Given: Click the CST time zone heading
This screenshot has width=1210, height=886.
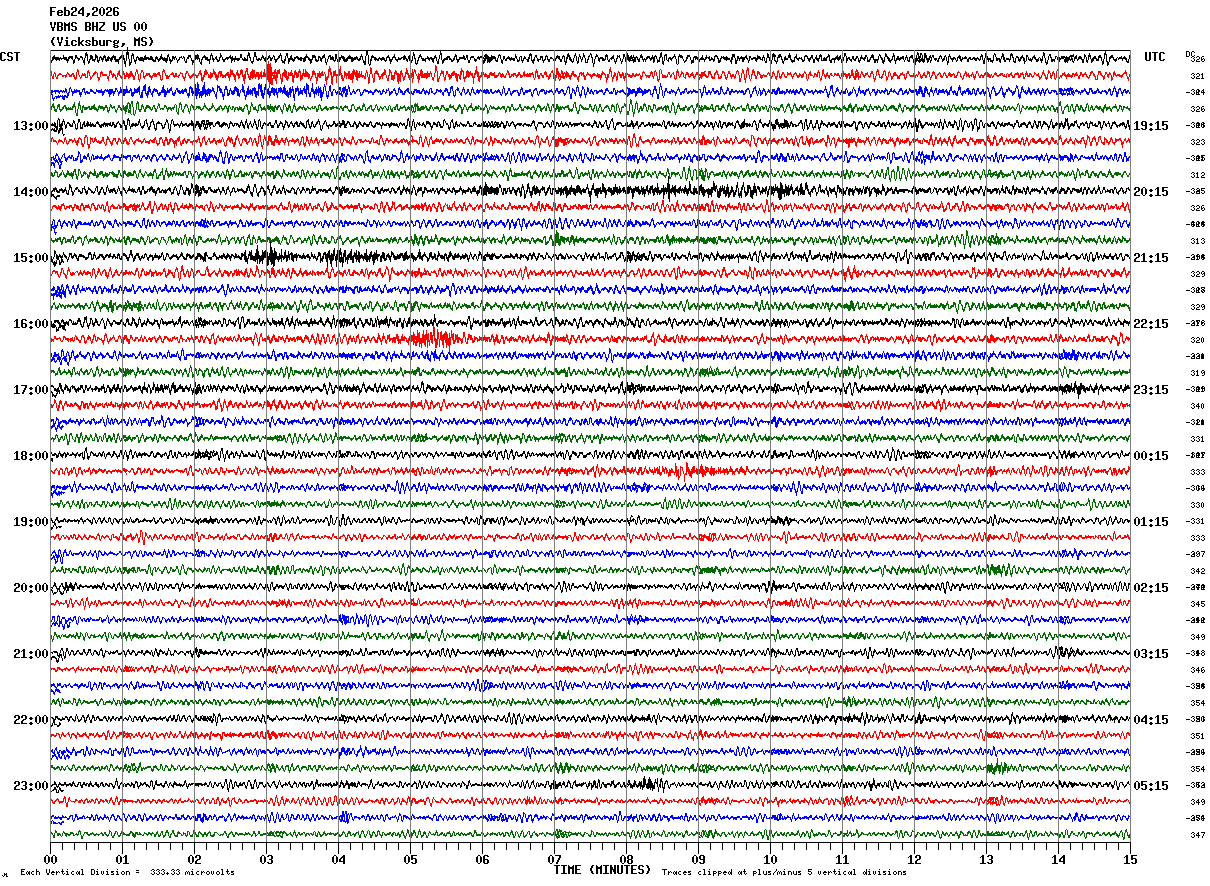Looking at the screenshot, I should [10, 57].
